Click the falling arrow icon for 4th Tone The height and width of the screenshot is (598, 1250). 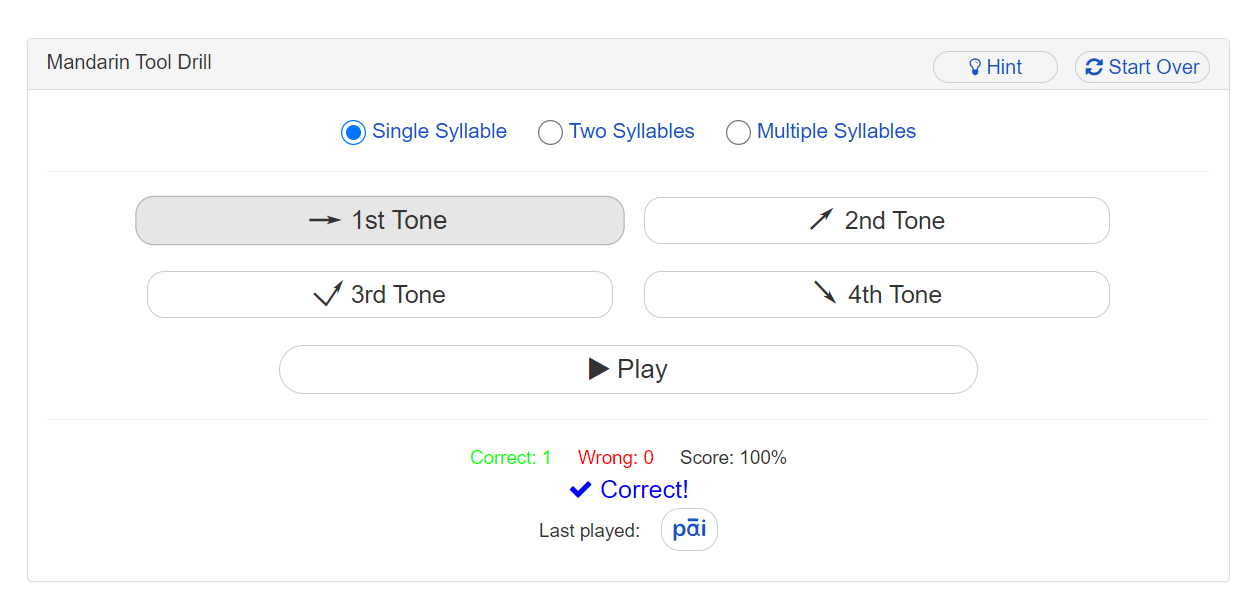(x=825, y=293)
